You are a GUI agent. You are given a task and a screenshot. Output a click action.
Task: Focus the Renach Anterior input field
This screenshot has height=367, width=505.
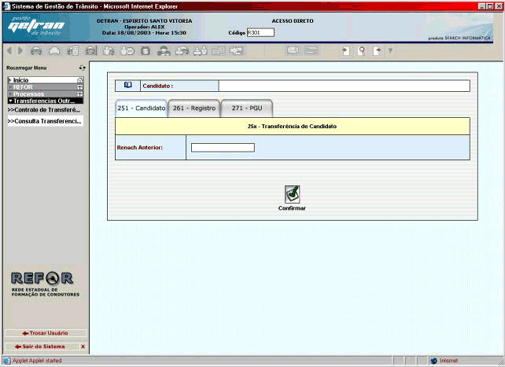tap(223, 148)
